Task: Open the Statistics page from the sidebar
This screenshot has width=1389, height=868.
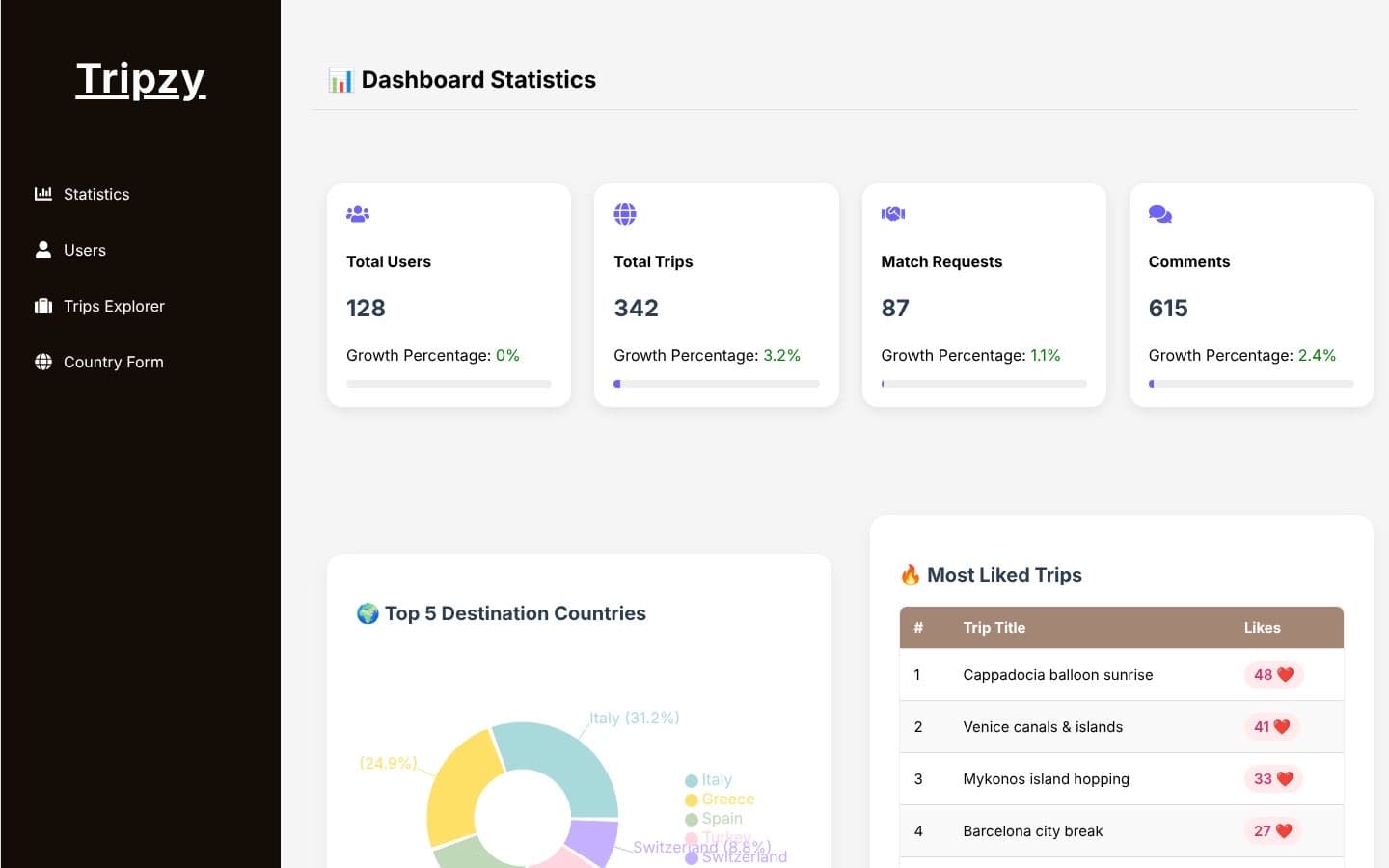Action: 96,194
